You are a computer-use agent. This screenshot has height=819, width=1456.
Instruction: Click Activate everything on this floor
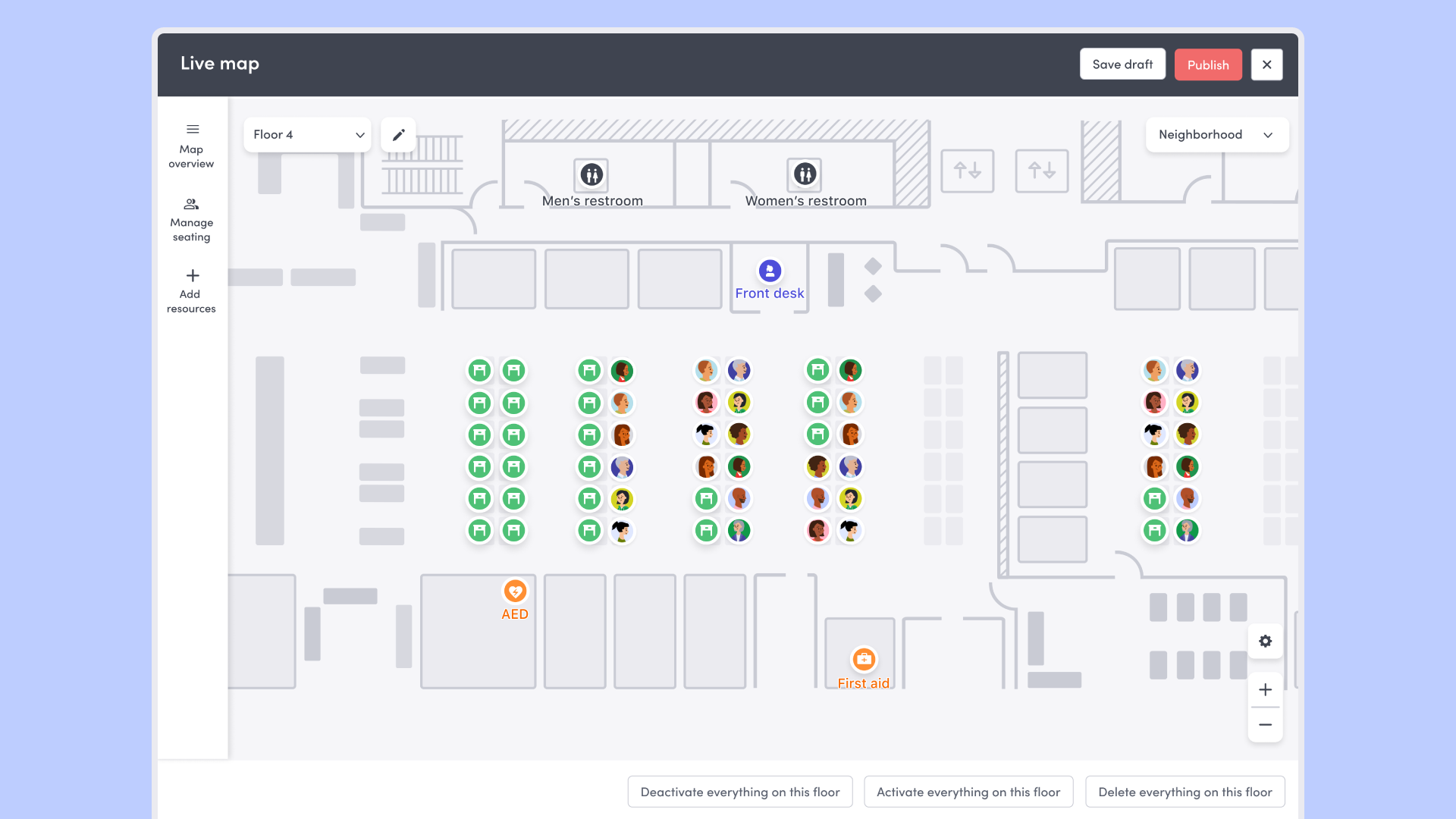968,792
